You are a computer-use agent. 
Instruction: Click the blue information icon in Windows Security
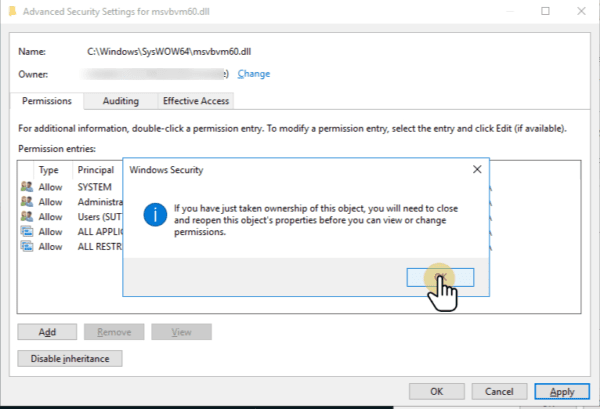click(x=153, y=215)
